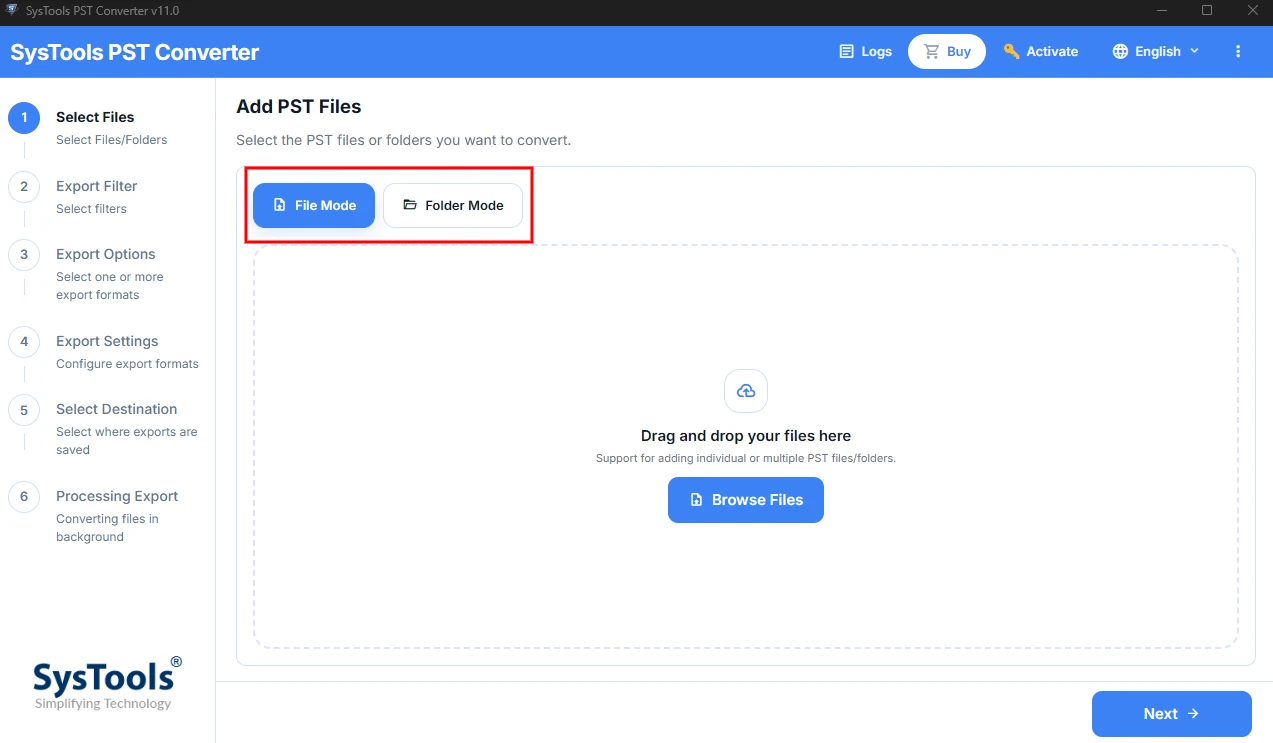Screen dimensions: 1273x743
Task: Click the SysTools logo
Action: [x=108, y=683]
